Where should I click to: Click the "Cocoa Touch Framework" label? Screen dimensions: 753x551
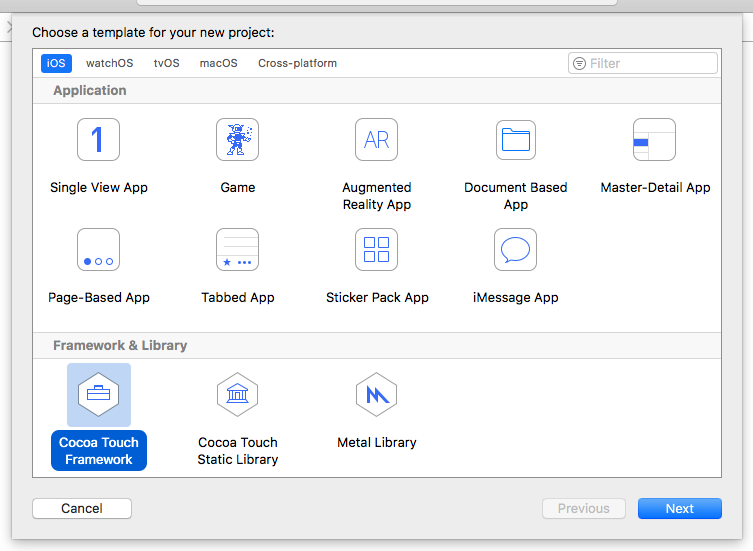click(98, 451)
